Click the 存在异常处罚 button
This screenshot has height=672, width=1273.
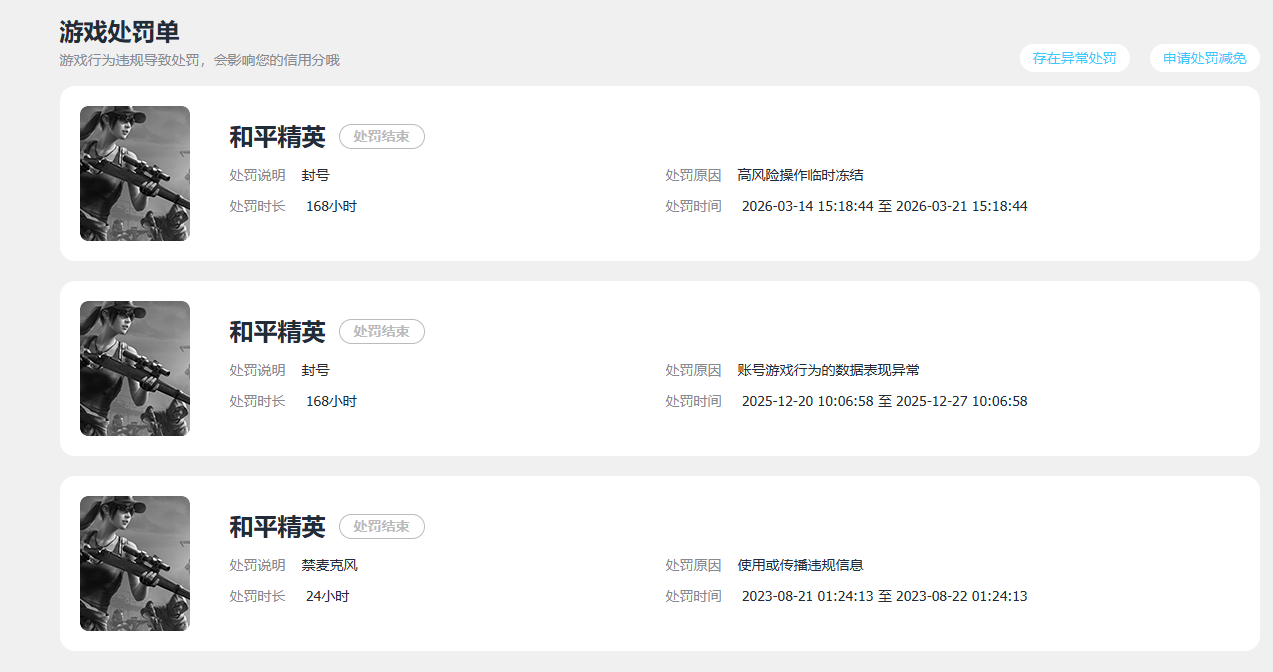(x=1074, y=58)
